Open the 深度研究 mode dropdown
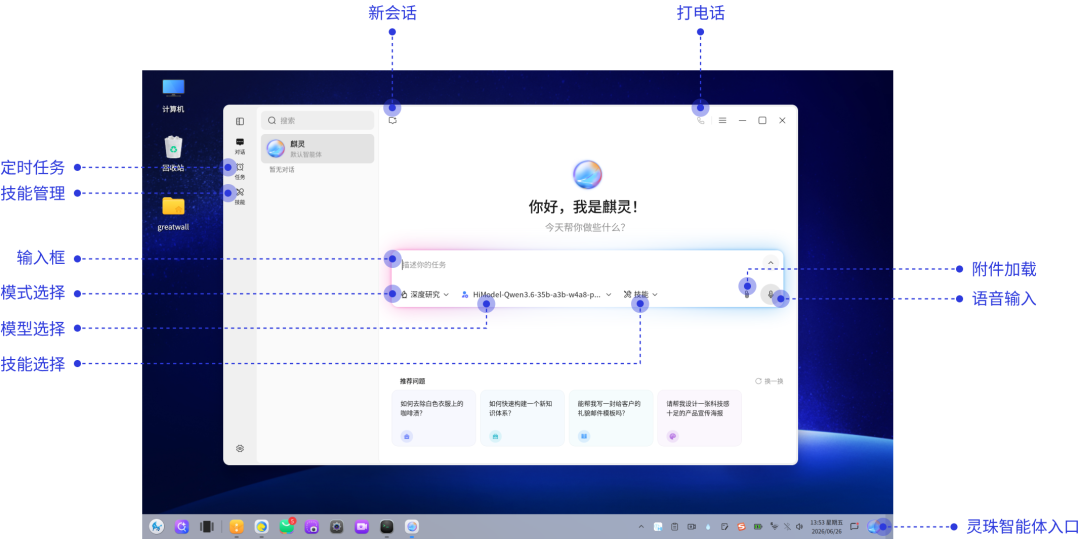This screenshot has width=1080, height=539. [x=424, y=295]
